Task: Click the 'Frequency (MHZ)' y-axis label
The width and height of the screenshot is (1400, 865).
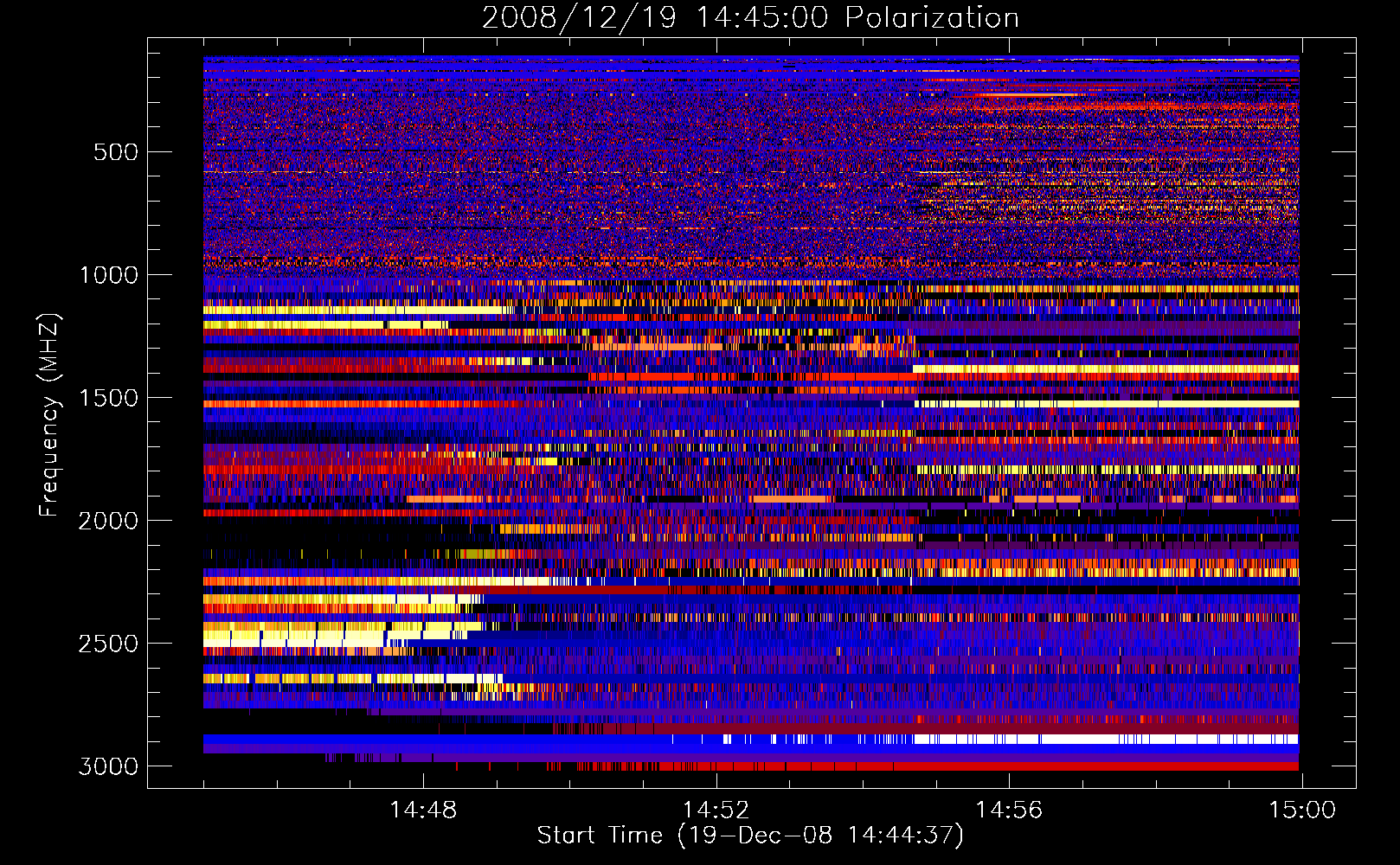Action: pyautogui.click(x=50, y=415)
